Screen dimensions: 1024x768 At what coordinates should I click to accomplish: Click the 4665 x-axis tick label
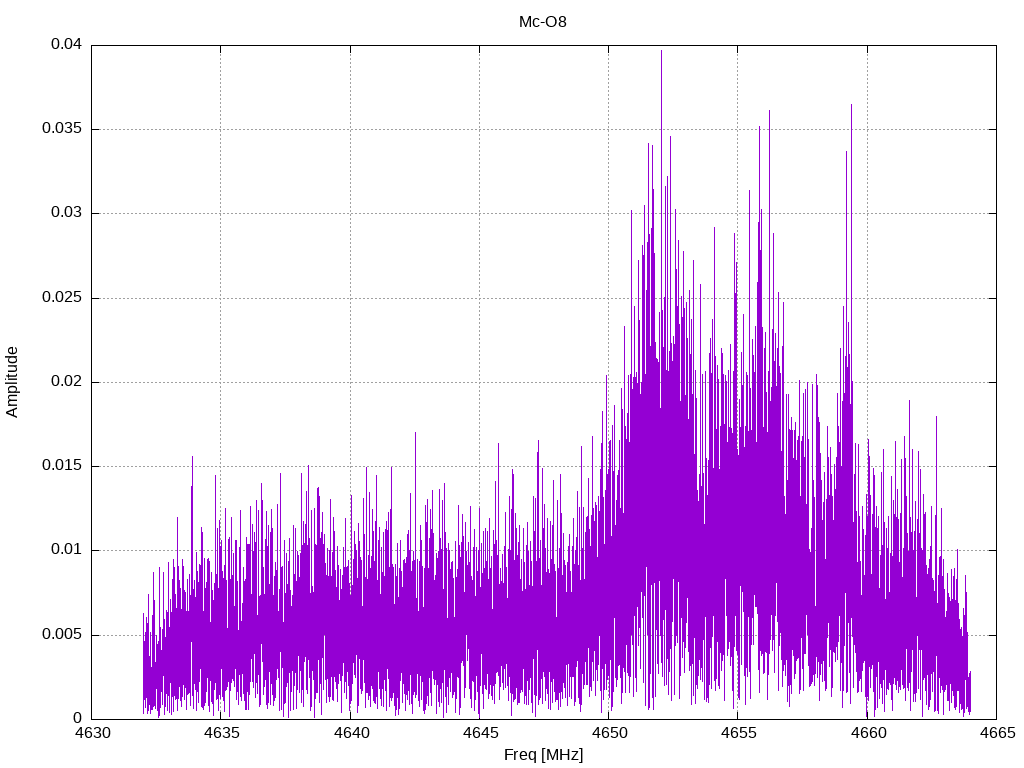(x=997, y=733)
